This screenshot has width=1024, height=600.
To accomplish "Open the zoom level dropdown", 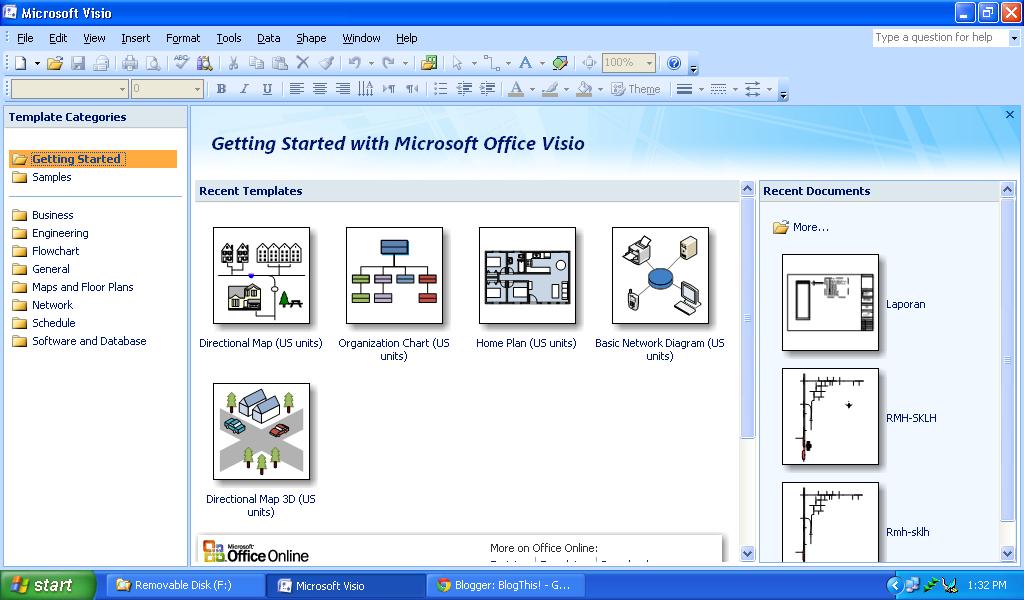I will point(650,63).
